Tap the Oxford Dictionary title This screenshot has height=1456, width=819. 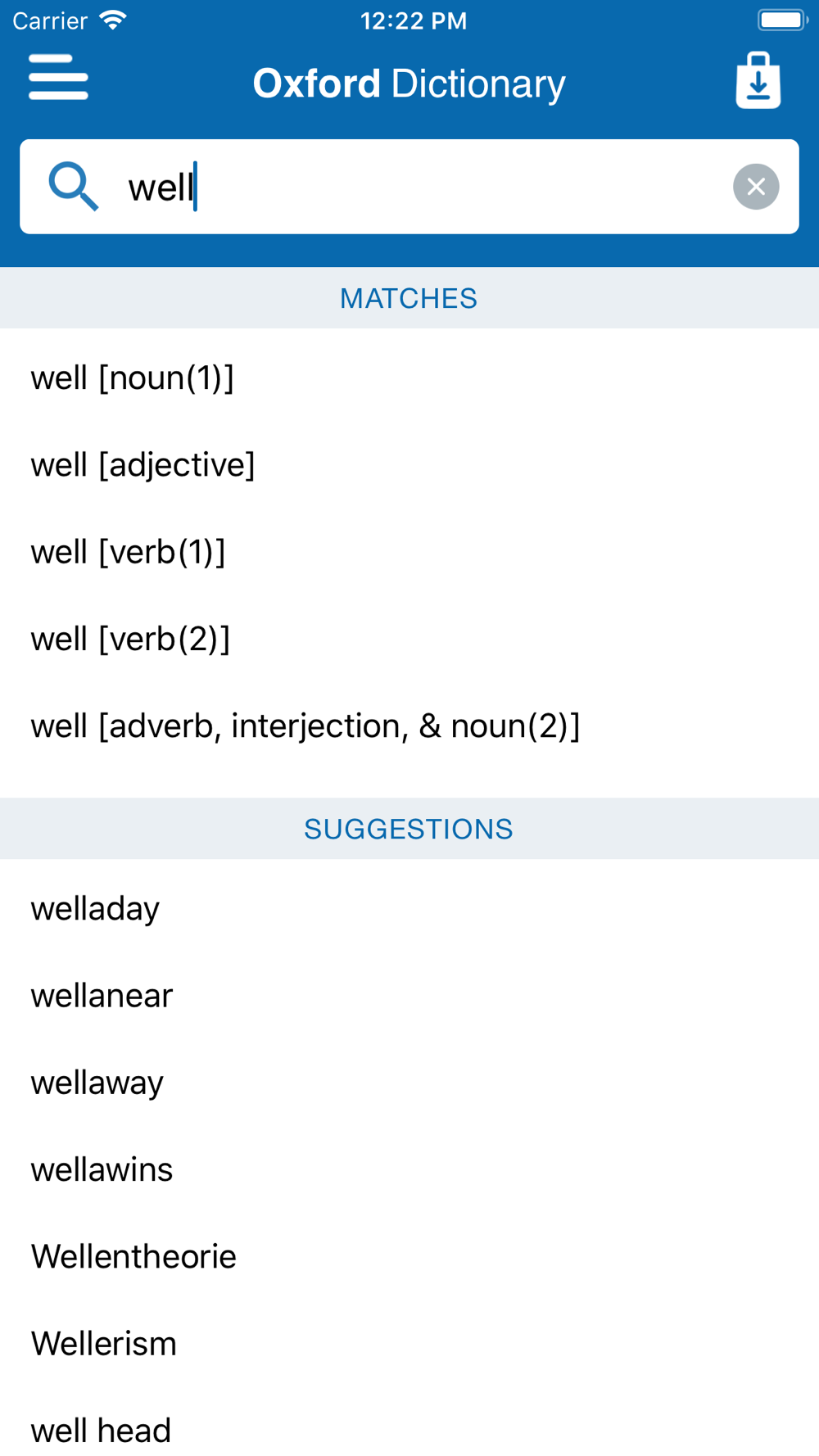coord(409,84)
